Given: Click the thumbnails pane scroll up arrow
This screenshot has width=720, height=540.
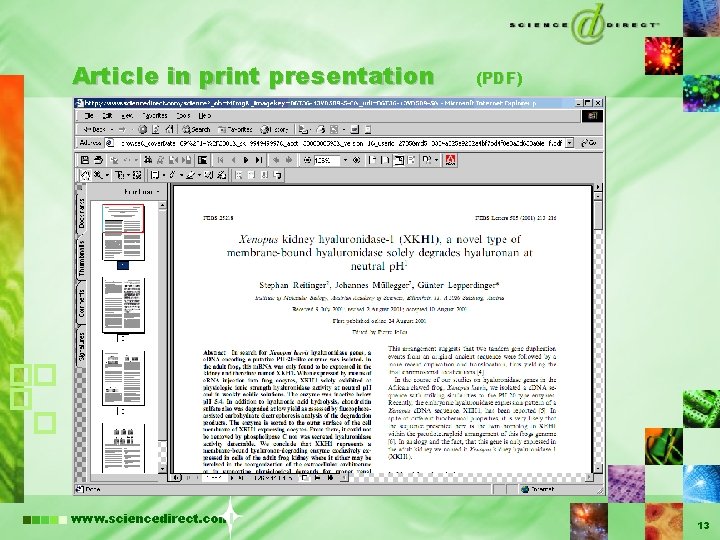Looking at the screenshot, I should pyautogui.click(x=162, y=206).
